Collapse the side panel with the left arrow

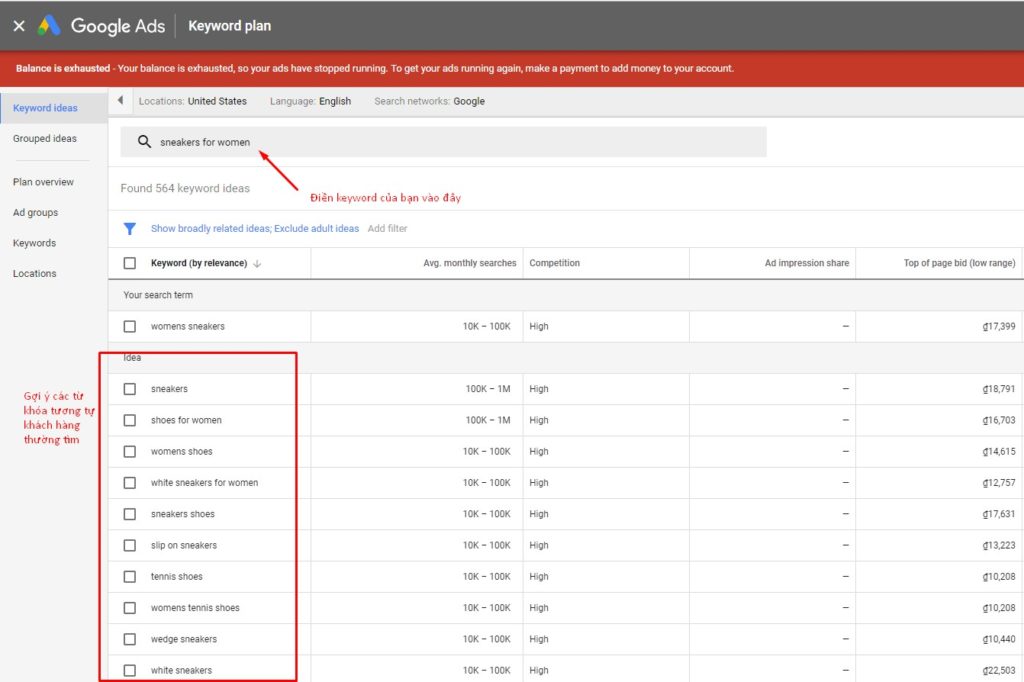(x=120, y=101)
